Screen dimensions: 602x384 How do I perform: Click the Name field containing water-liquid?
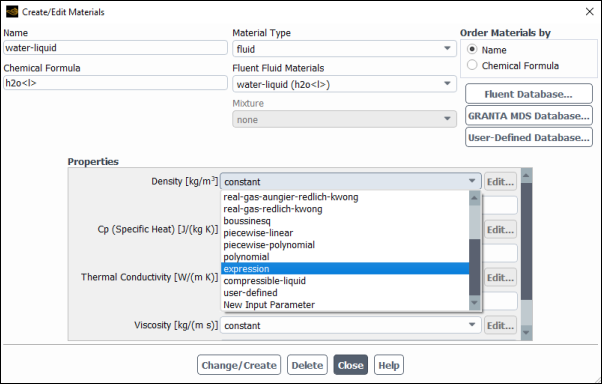pos(115,48)
